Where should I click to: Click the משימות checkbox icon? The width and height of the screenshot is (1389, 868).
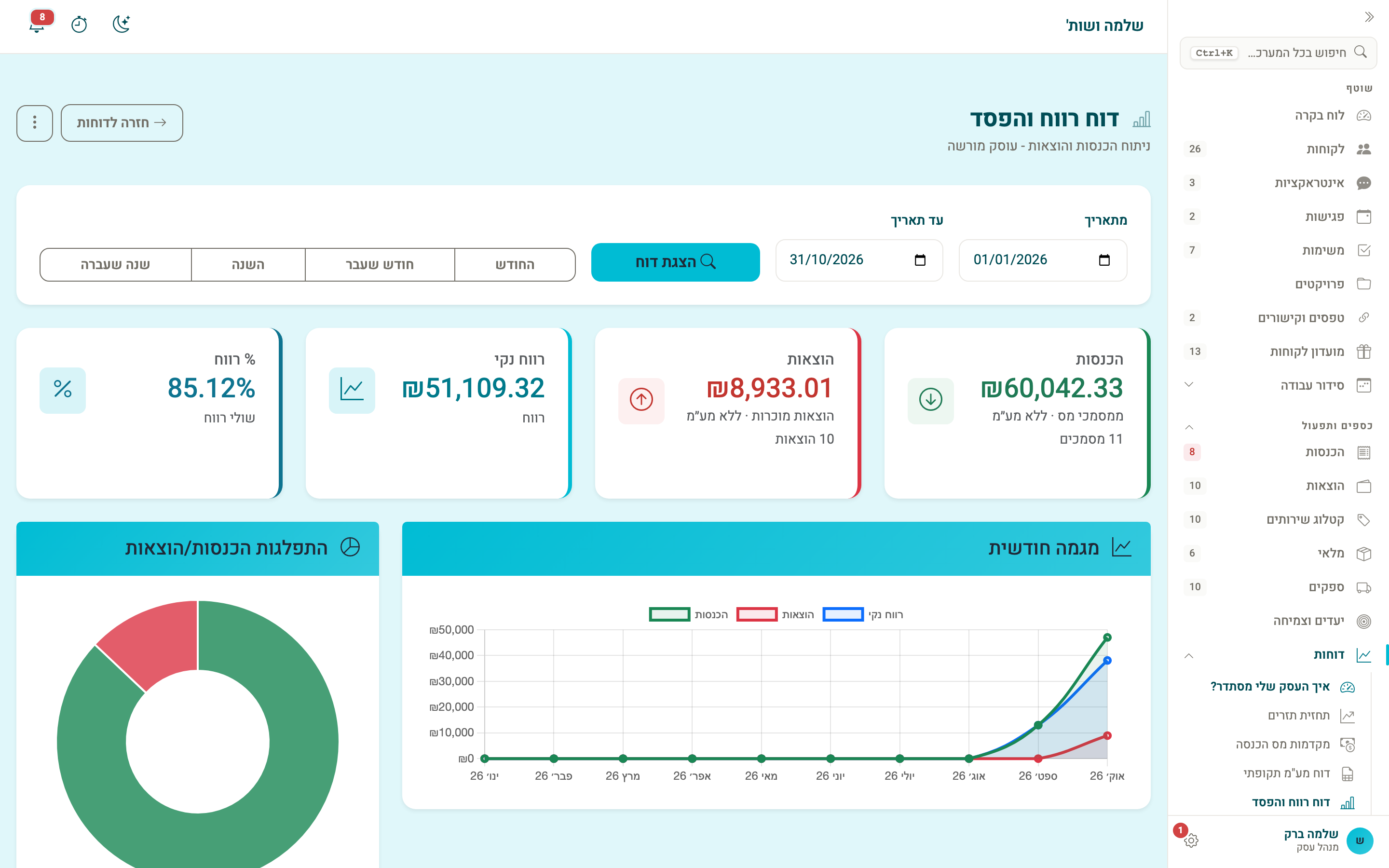pyautogui.click(x=1364, y=250)
